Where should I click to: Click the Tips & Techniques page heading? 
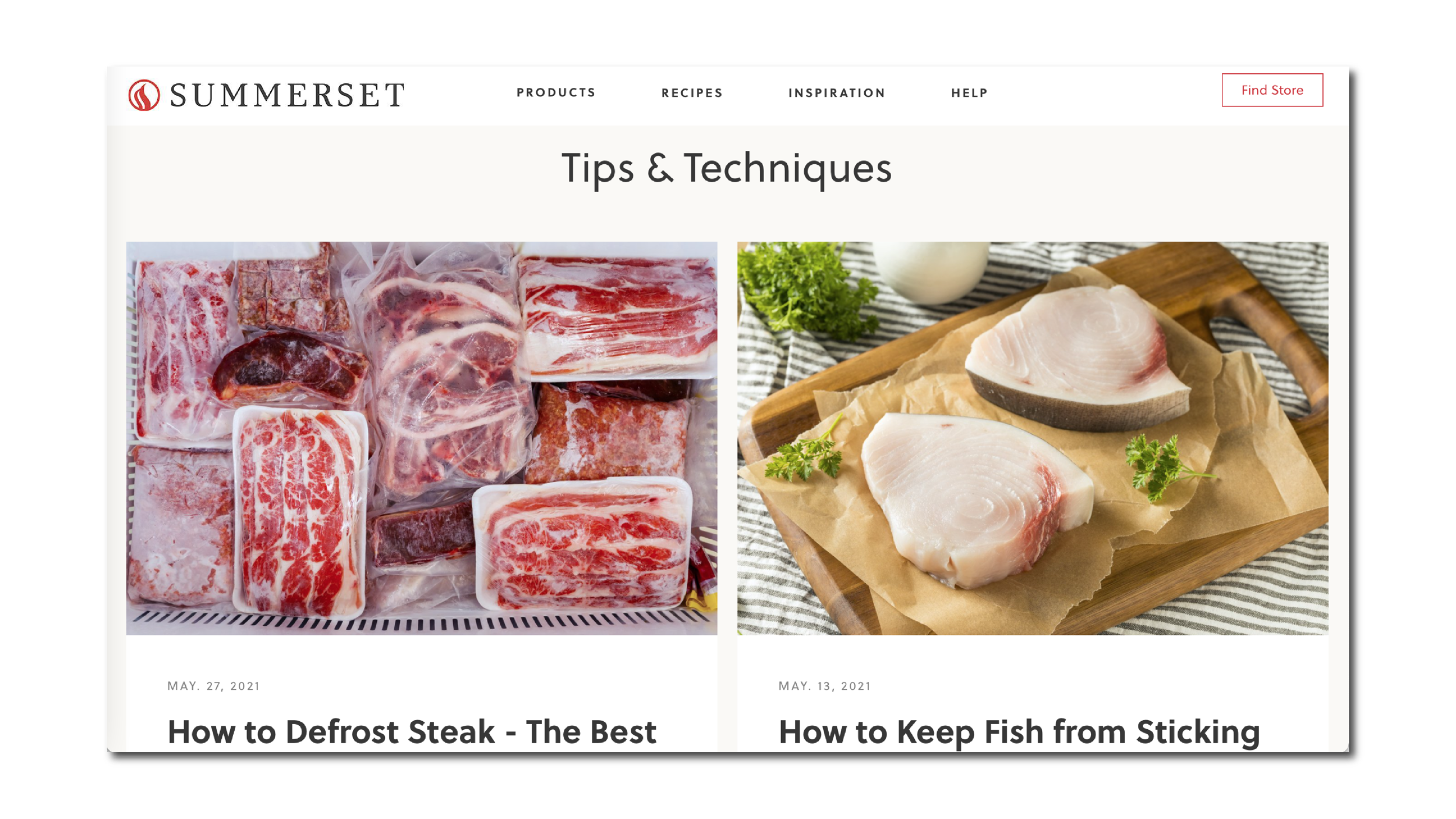(x=726, y=169)
